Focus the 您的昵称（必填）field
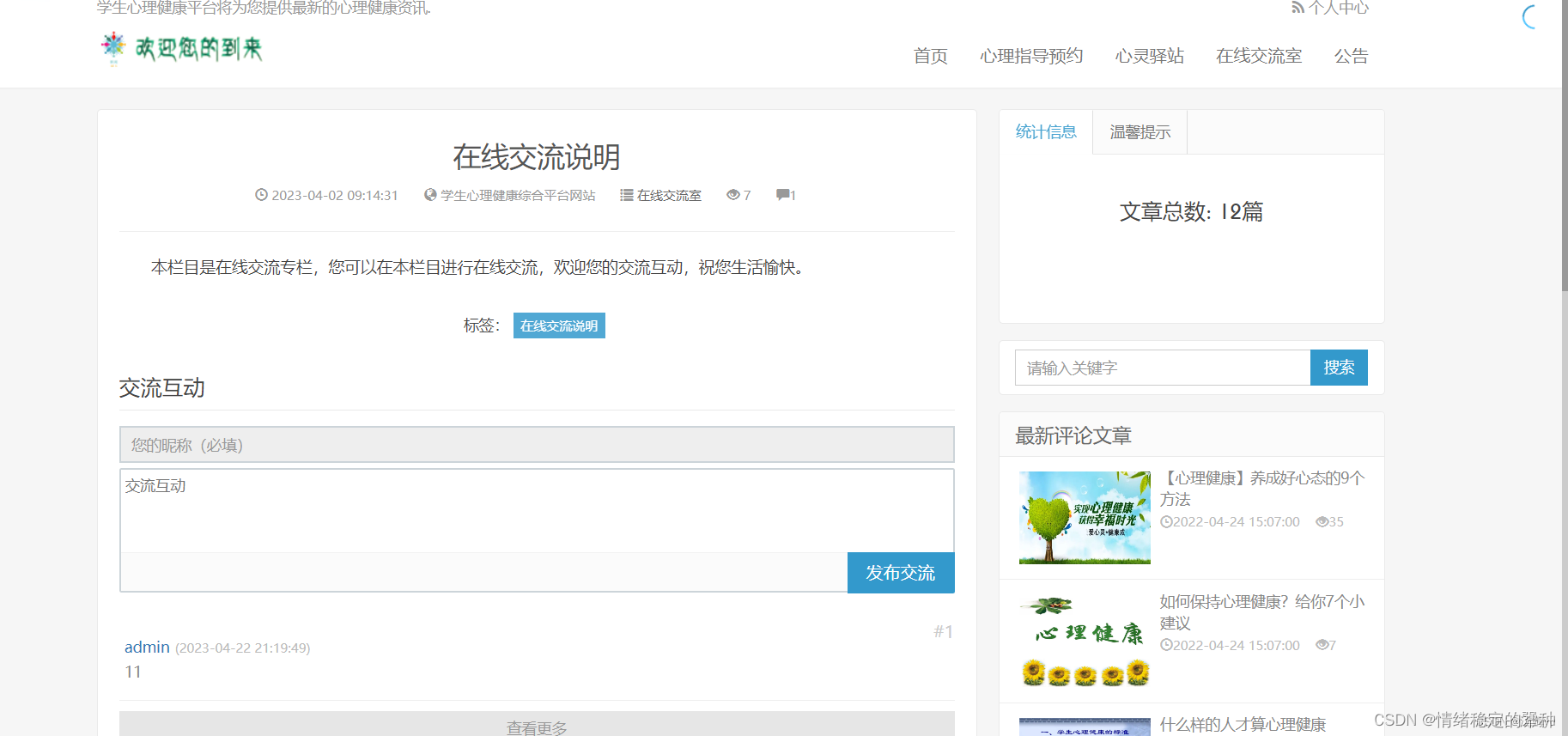Screen dimensions: 1568x736 (537, 445)
